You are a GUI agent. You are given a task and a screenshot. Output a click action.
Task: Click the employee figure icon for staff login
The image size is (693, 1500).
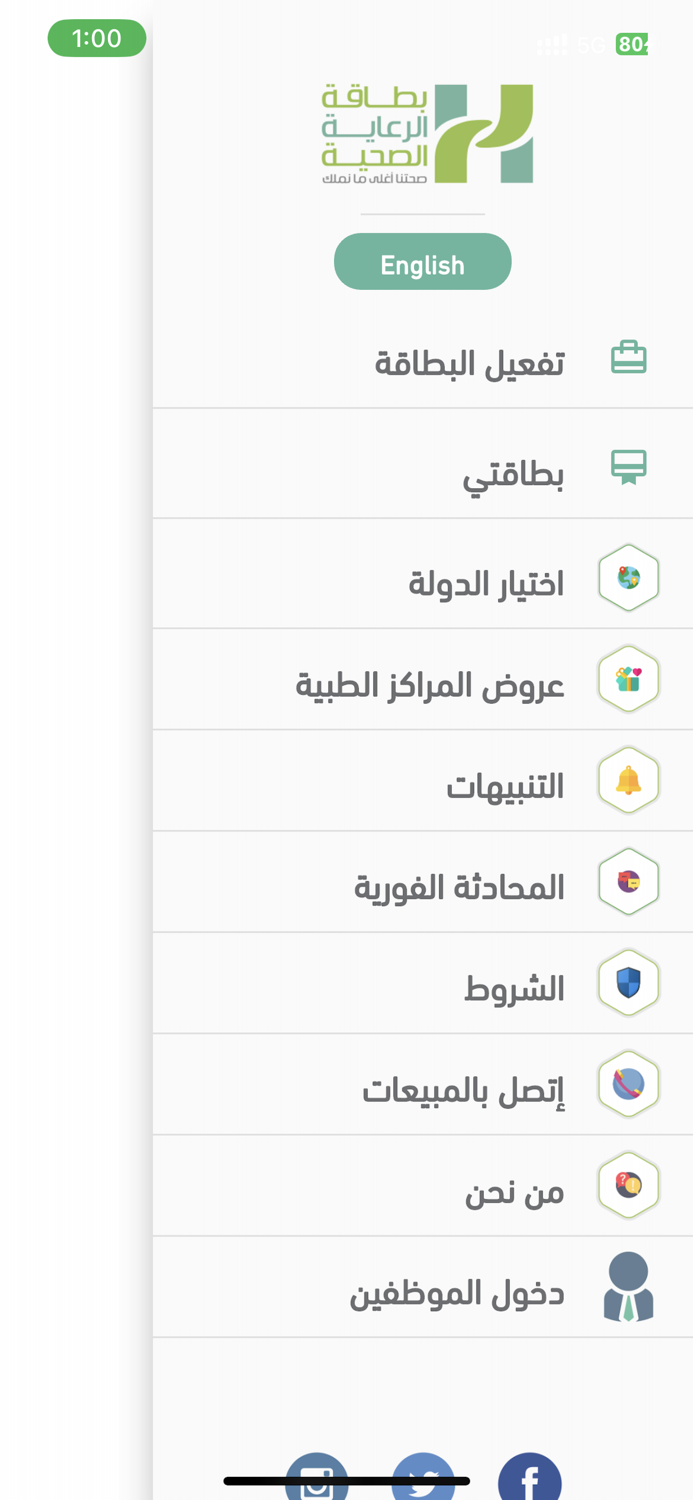pos(630,1286)
